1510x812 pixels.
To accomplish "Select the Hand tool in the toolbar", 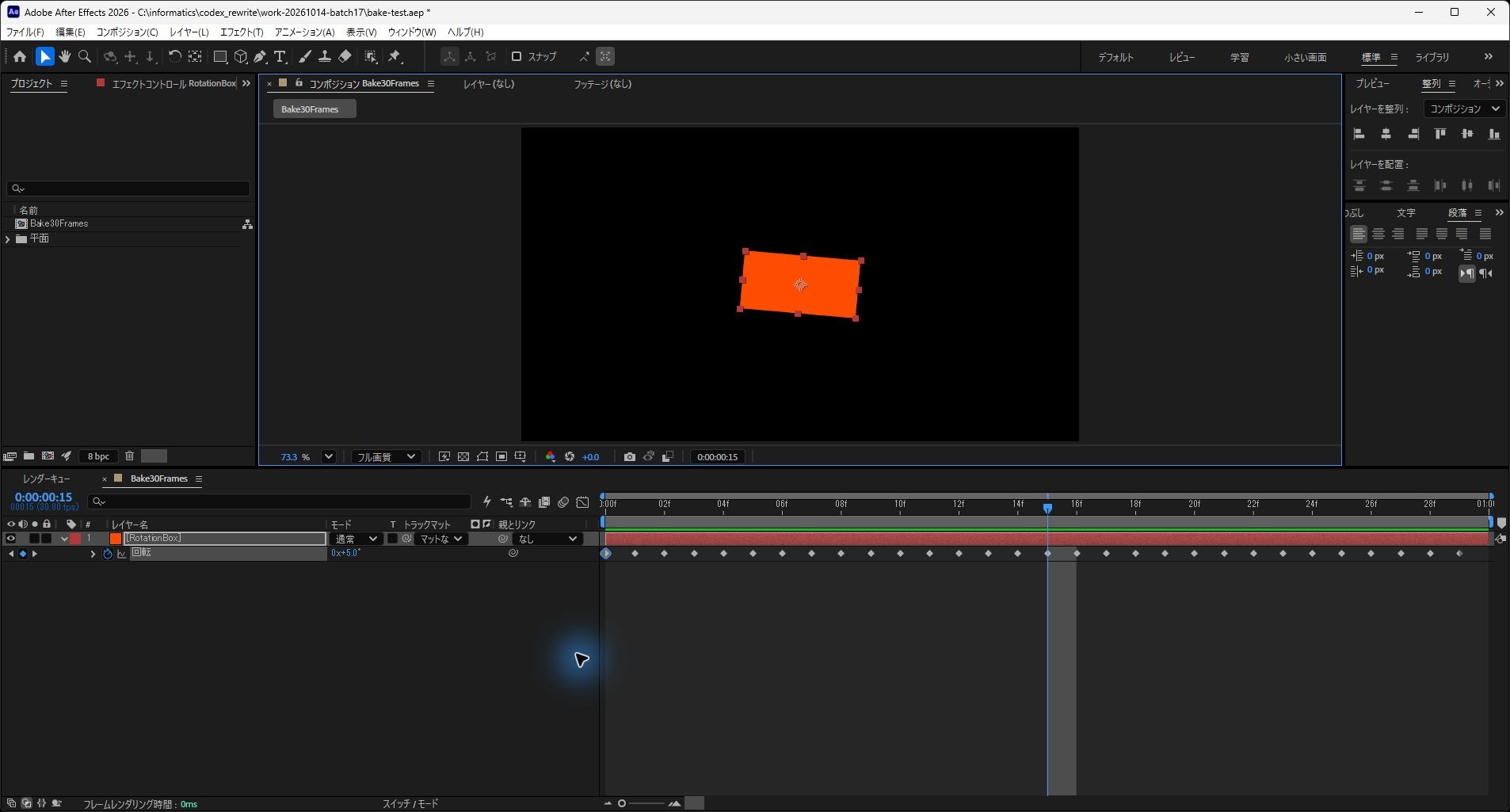I will click(64, 56).
